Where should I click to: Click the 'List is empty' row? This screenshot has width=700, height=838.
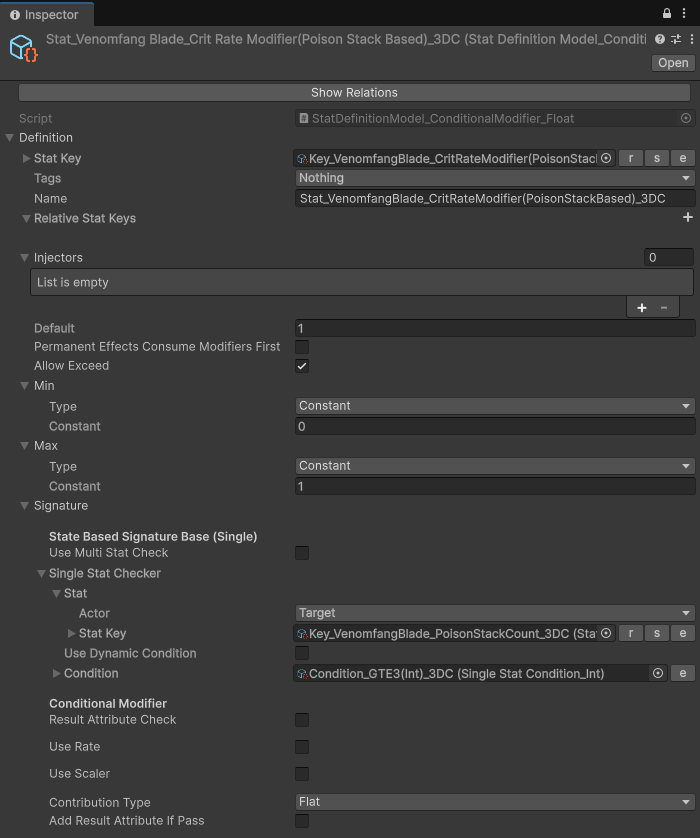pos(362,282)
